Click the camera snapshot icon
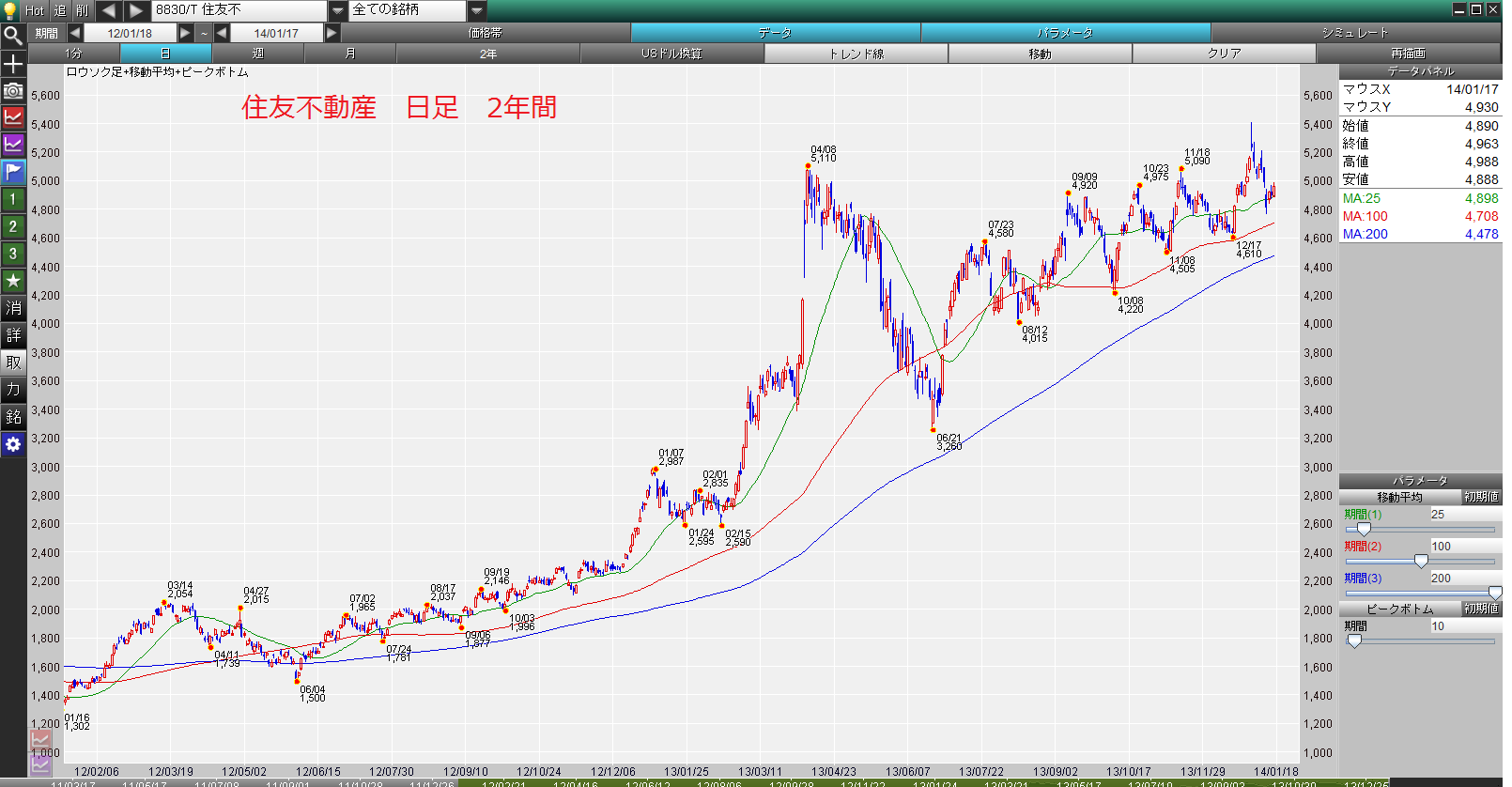 (x=13, y=90)
